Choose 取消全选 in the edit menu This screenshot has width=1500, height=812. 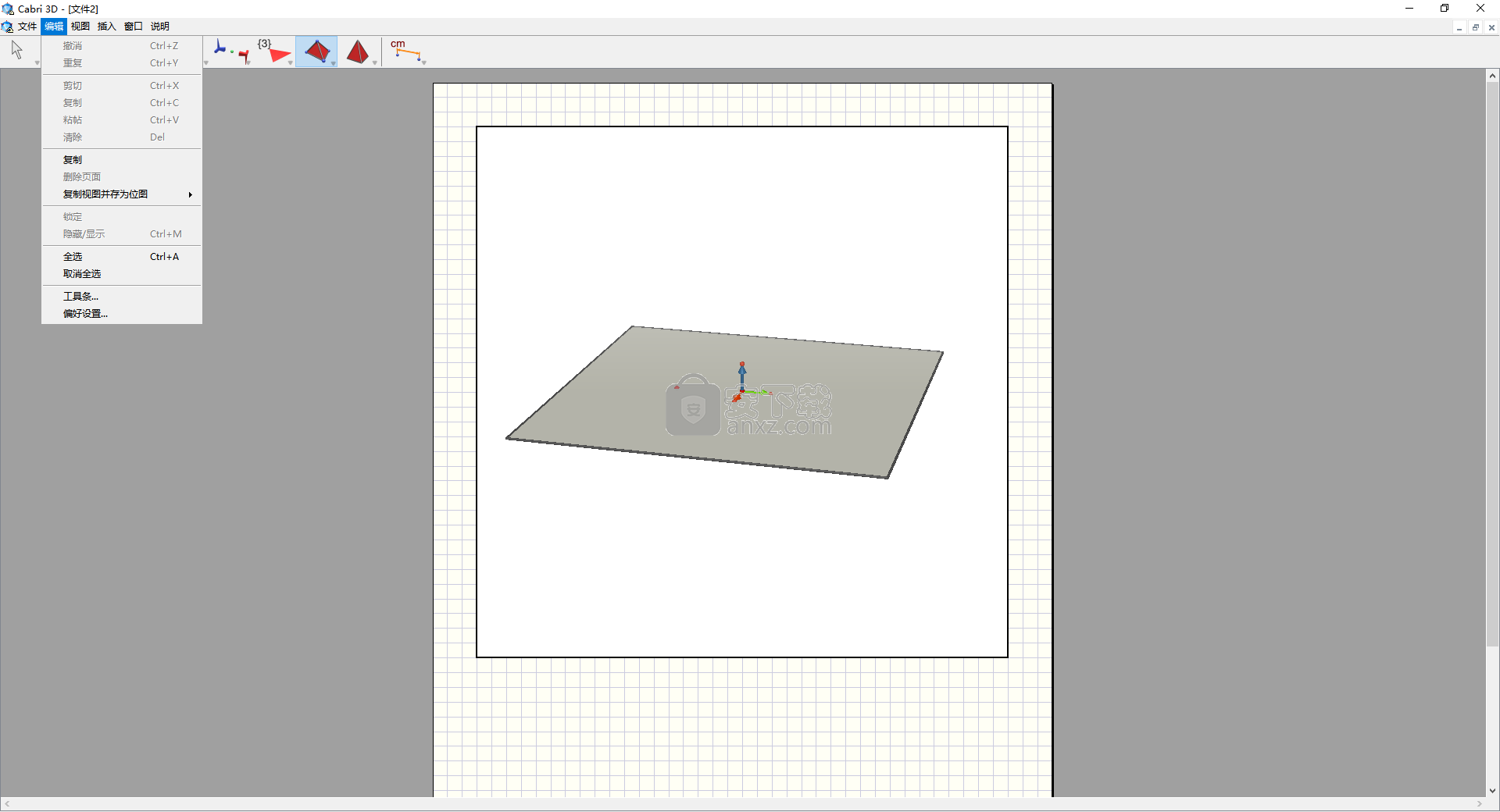122,274
